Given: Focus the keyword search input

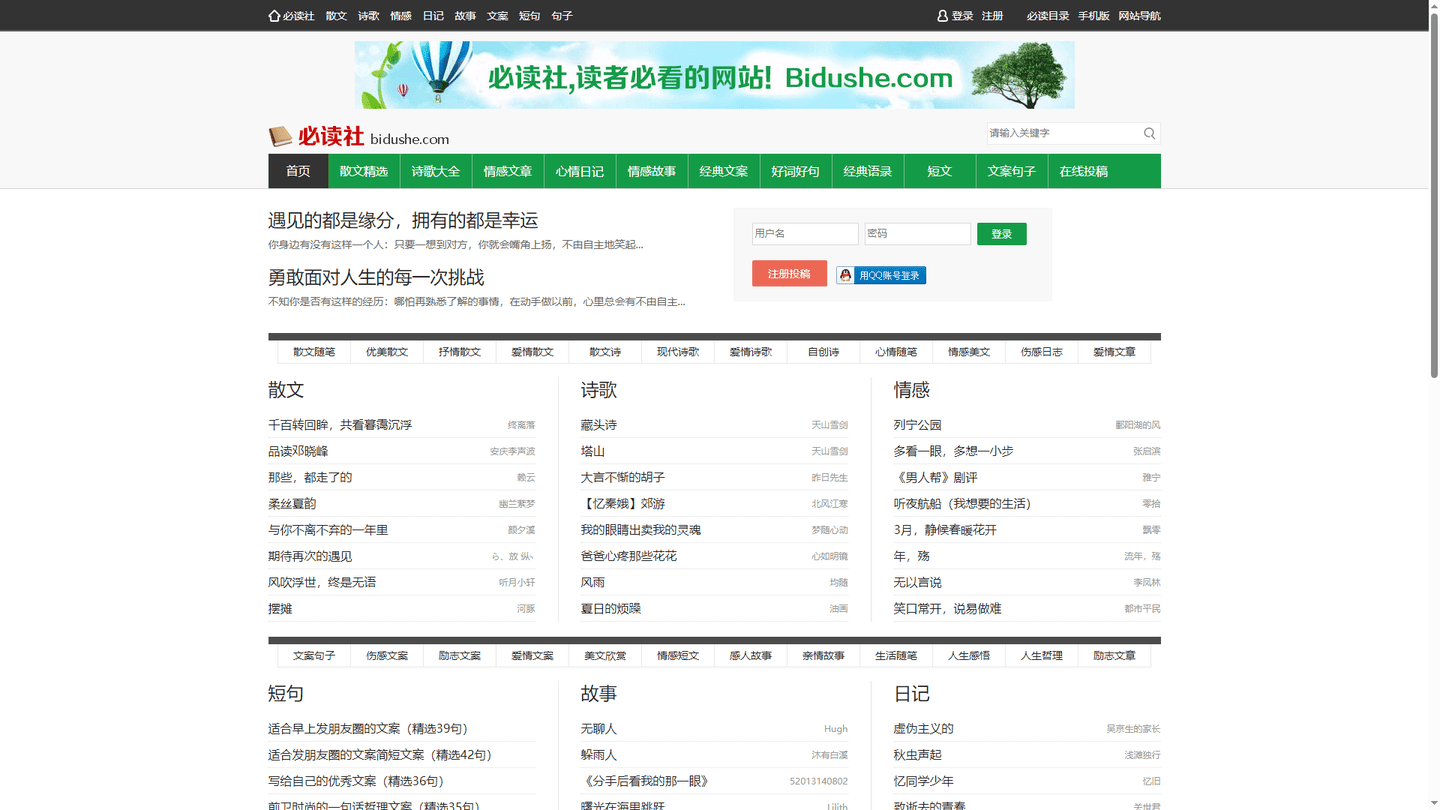Looking at the screenshot, I should [1064, 133].
